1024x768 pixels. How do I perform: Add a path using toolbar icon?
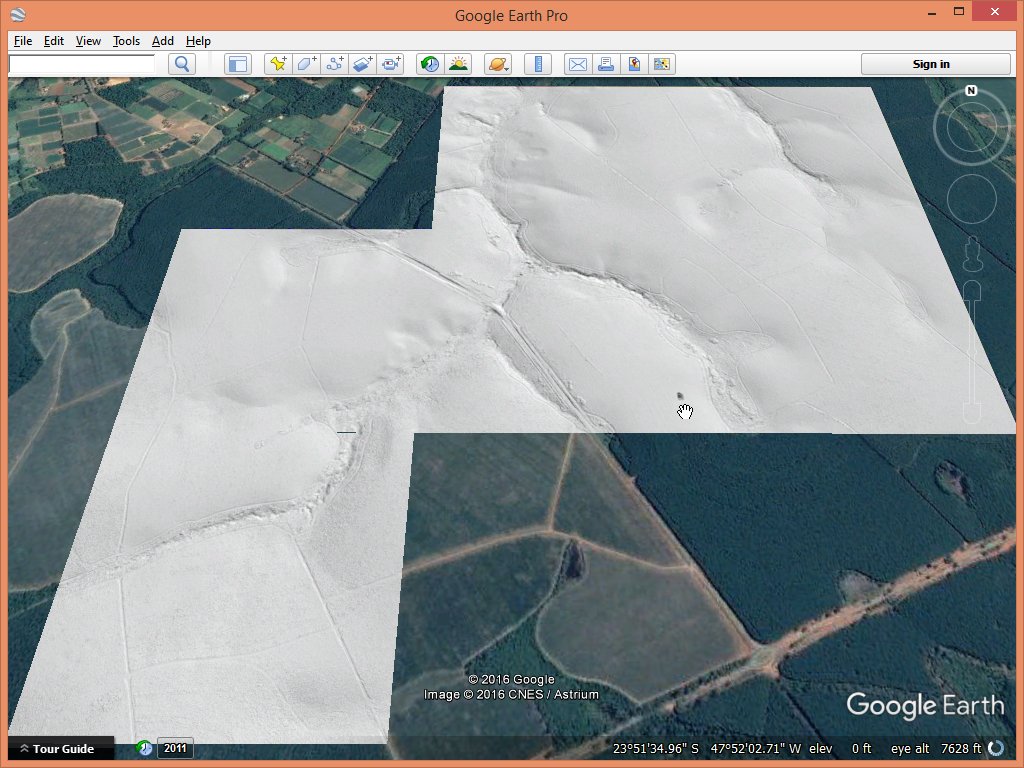pyautogui.click(x=335, y=64)
